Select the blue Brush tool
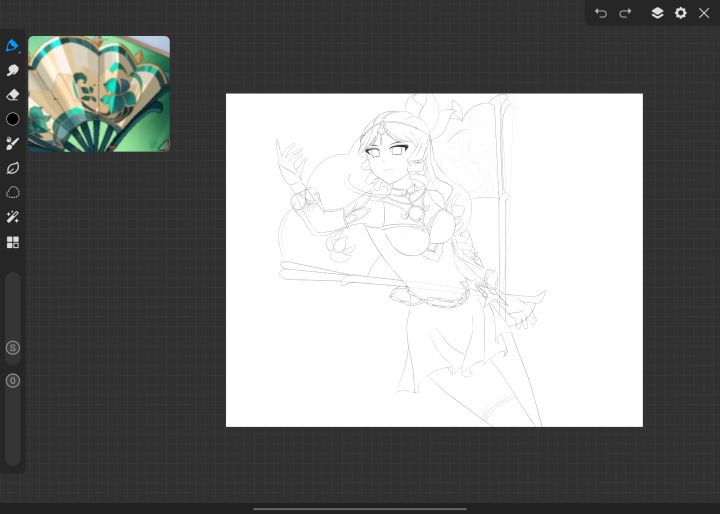 [x=12, y=45]
